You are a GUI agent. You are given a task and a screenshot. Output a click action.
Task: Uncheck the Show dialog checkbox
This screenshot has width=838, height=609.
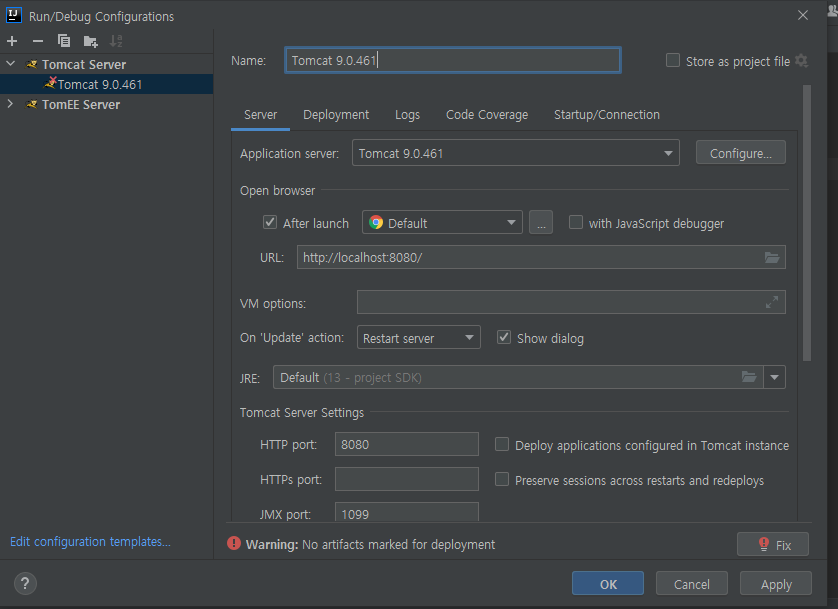(x=504, y=337)
